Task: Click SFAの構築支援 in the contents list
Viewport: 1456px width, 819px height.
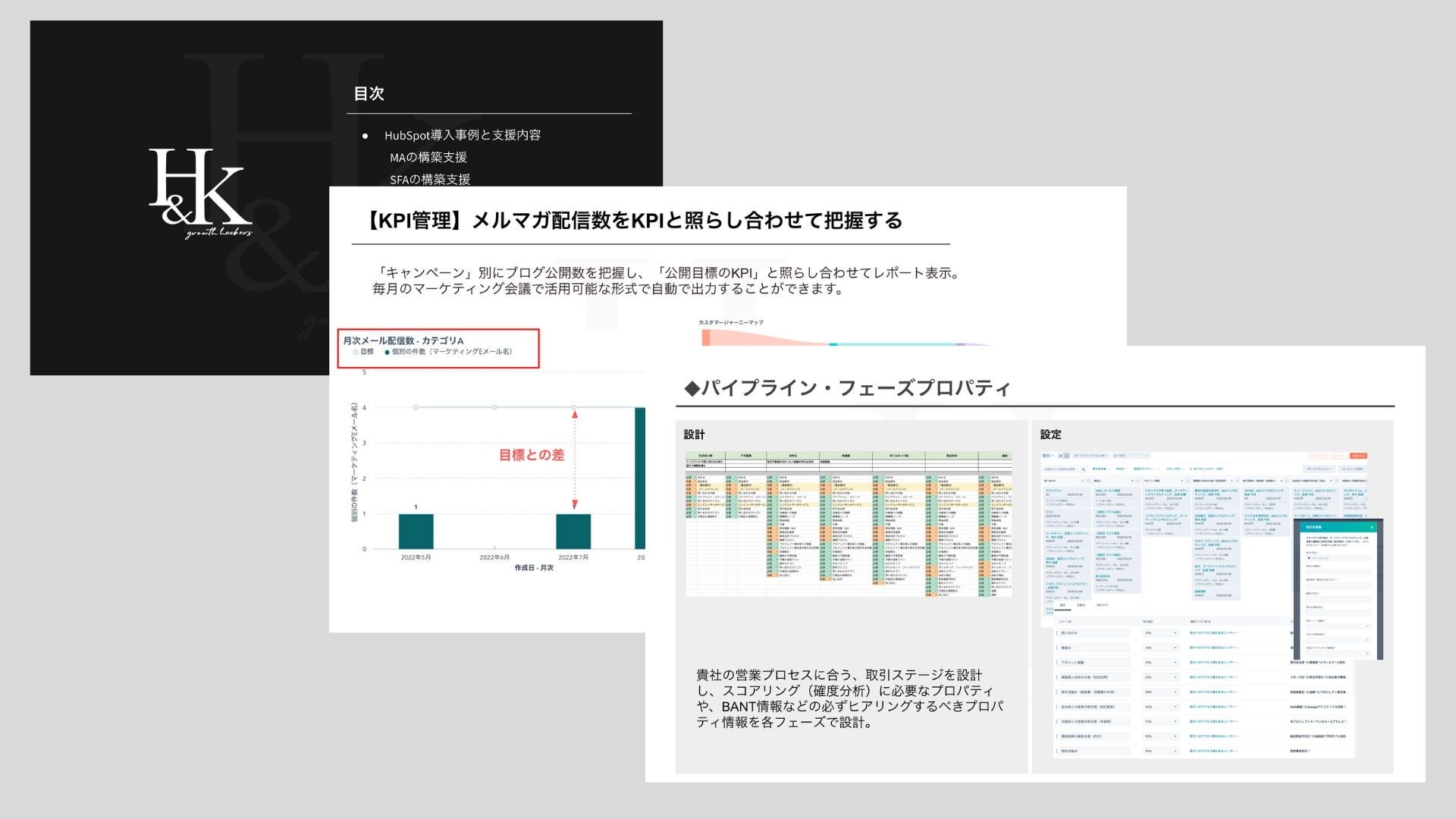Action: [429, 180]
